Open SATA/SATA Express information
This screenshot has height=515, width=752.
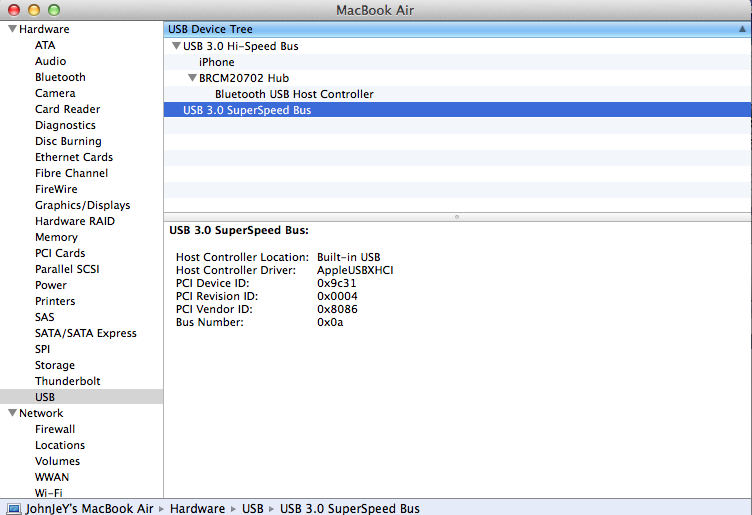tap(86, 333)
